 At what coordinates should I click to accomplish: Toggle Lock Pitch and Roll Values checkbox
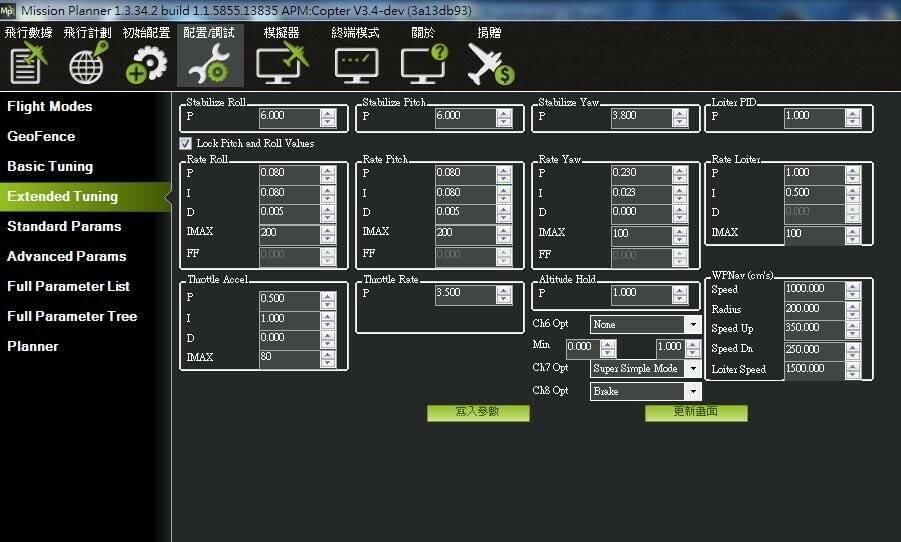click(x=185, y=143)
